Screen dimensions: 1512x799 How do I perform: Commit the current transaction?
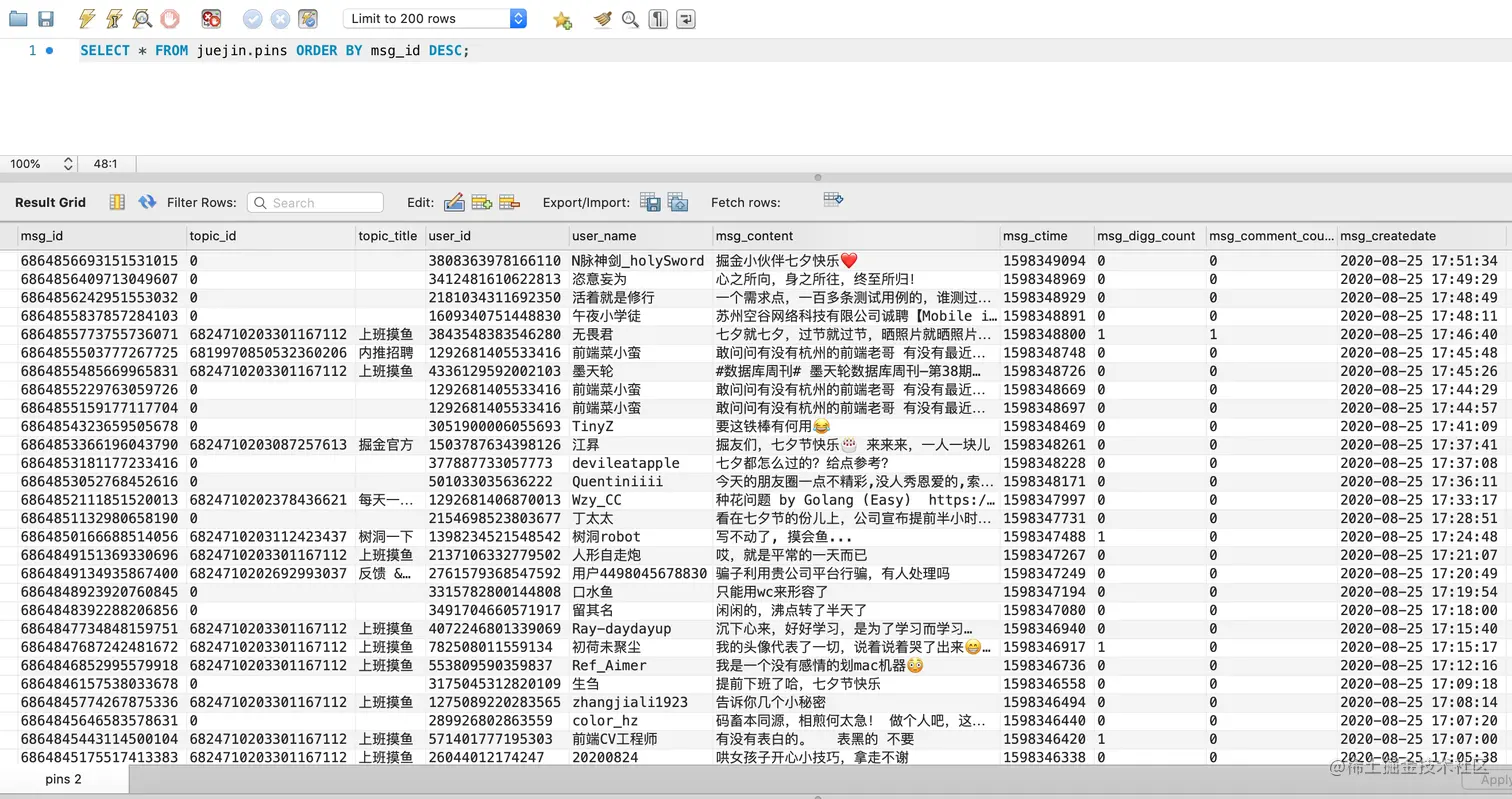coord(253,19)
